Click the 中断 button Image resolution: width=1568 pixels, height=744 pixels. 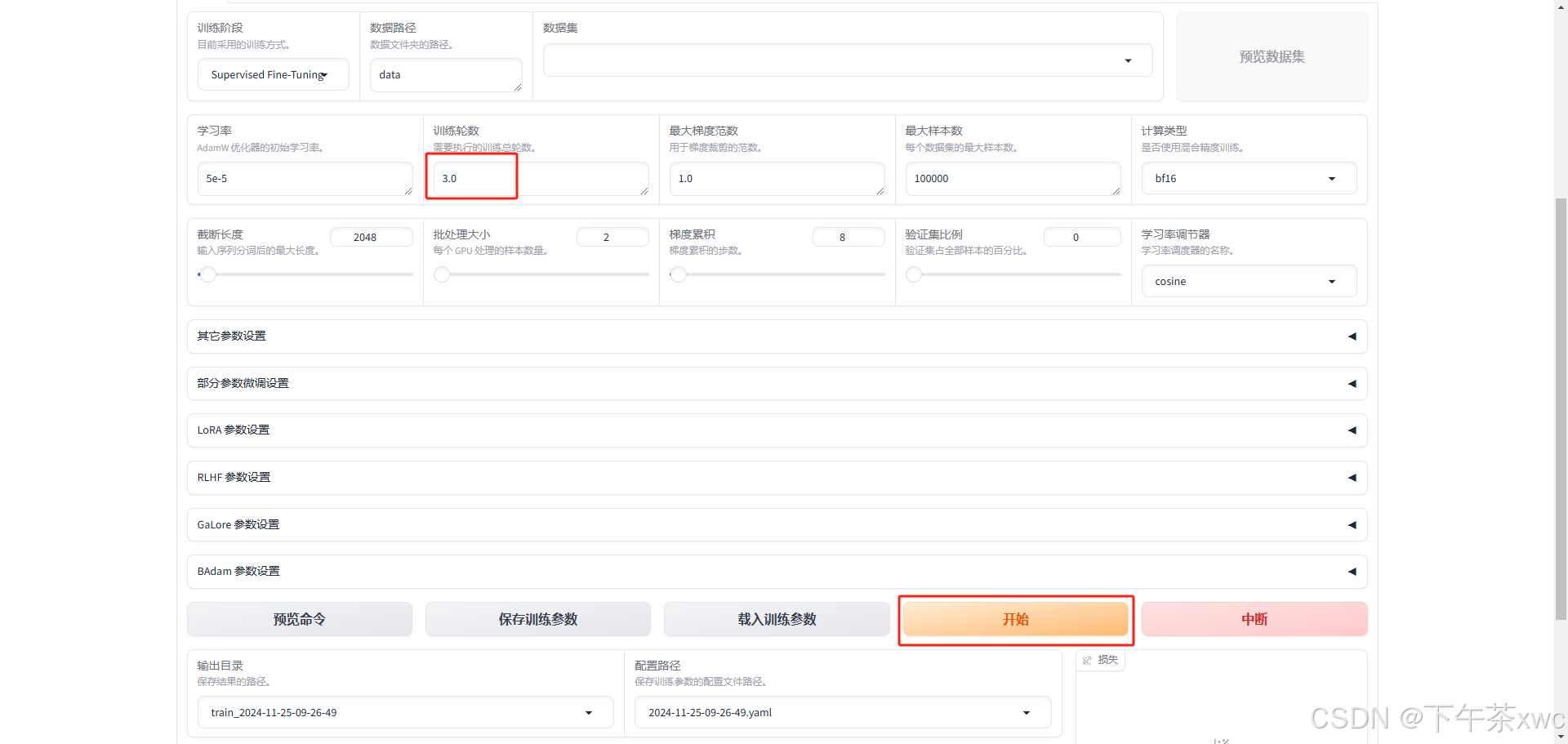click(1254, 619)
